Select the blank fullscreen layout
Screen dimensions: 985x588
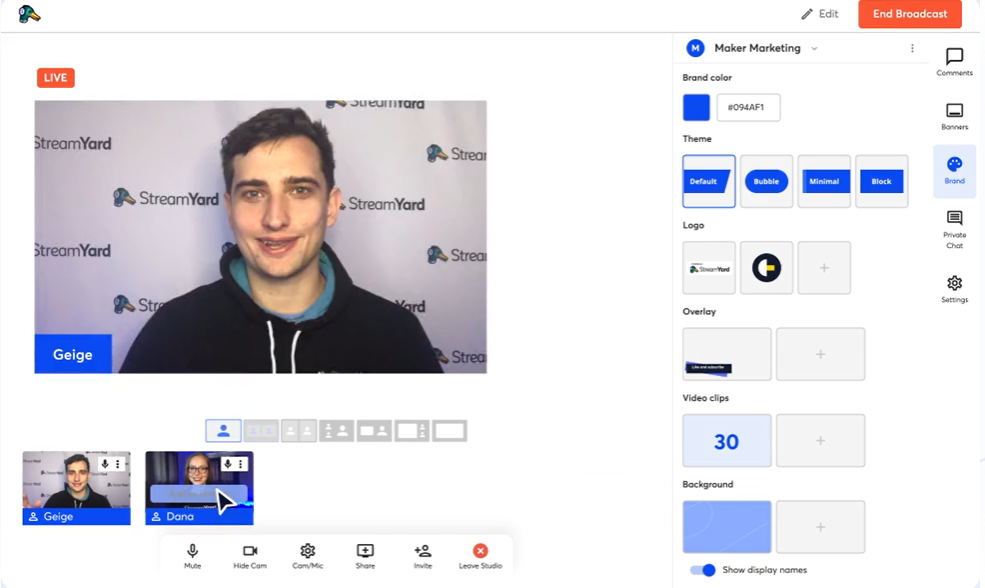click(449, 431)
